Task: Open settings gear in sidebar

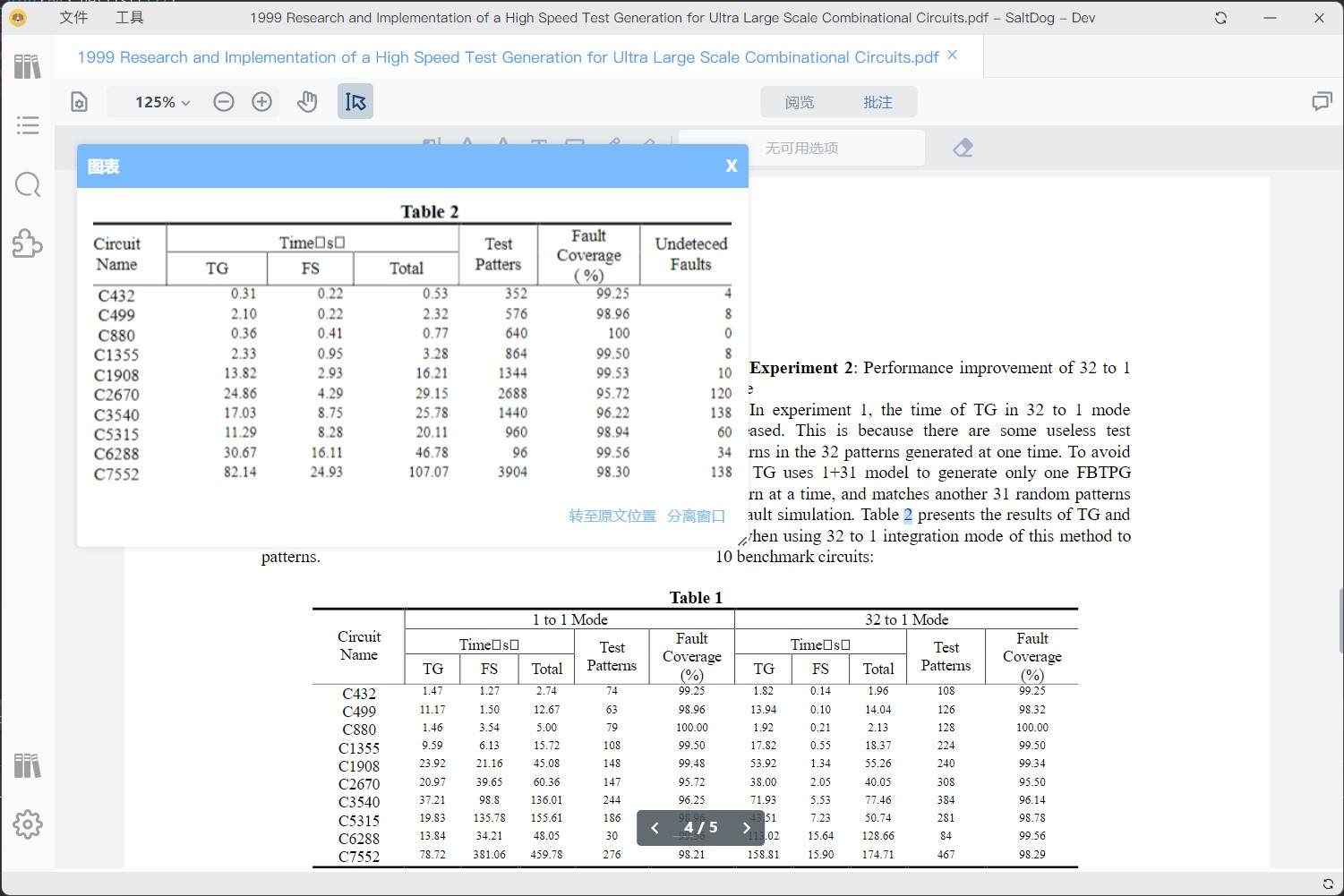Action: coord(28,824)
